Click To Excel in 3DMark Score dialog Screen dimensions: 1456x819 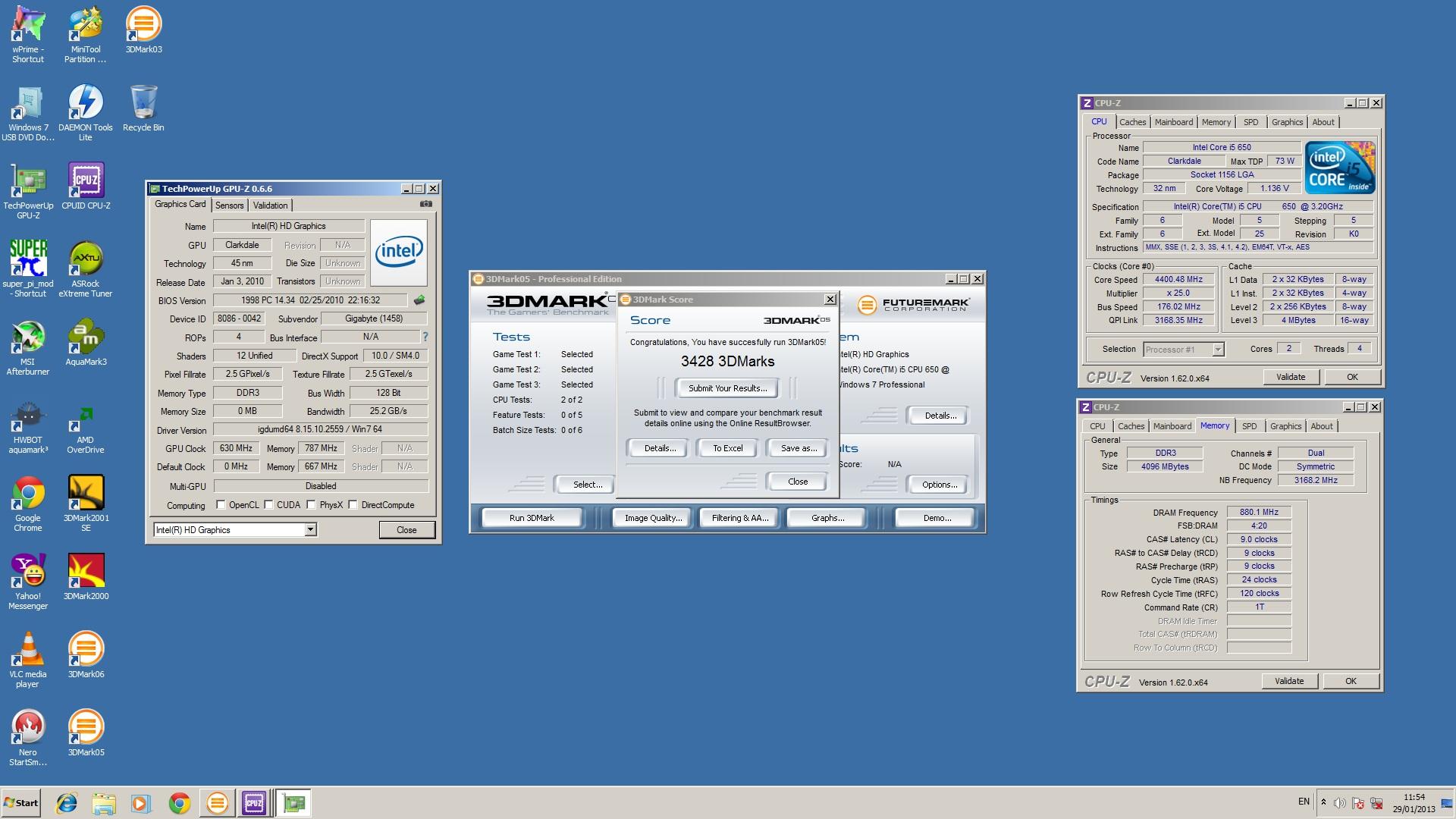click(x=727, y=448)
